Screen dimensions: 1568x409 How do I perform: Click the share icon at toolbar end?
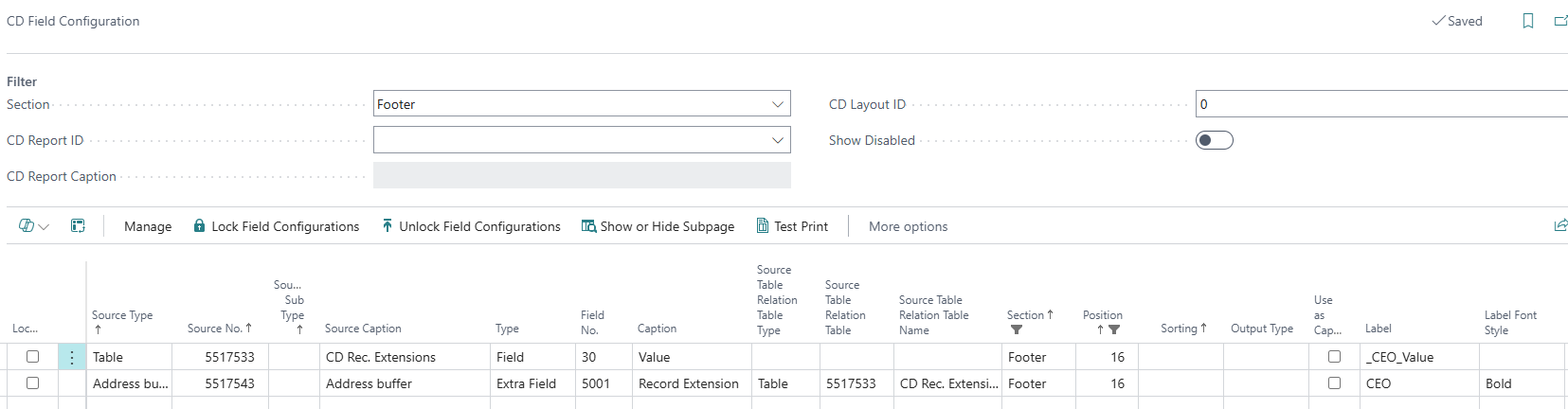click(1560, 225)
